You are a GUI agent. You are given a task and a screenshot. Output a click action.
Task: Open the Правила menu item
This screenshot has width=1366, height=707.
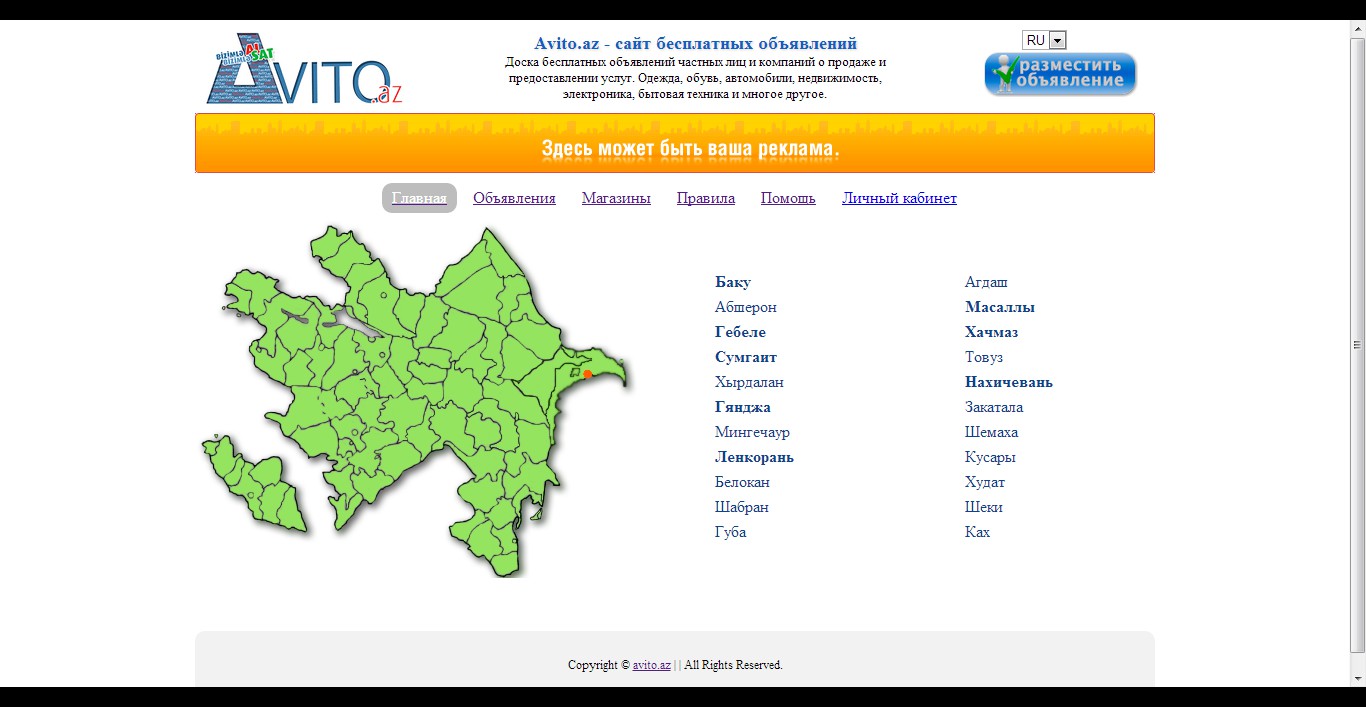pyautogui.click(x=706, y=198)
